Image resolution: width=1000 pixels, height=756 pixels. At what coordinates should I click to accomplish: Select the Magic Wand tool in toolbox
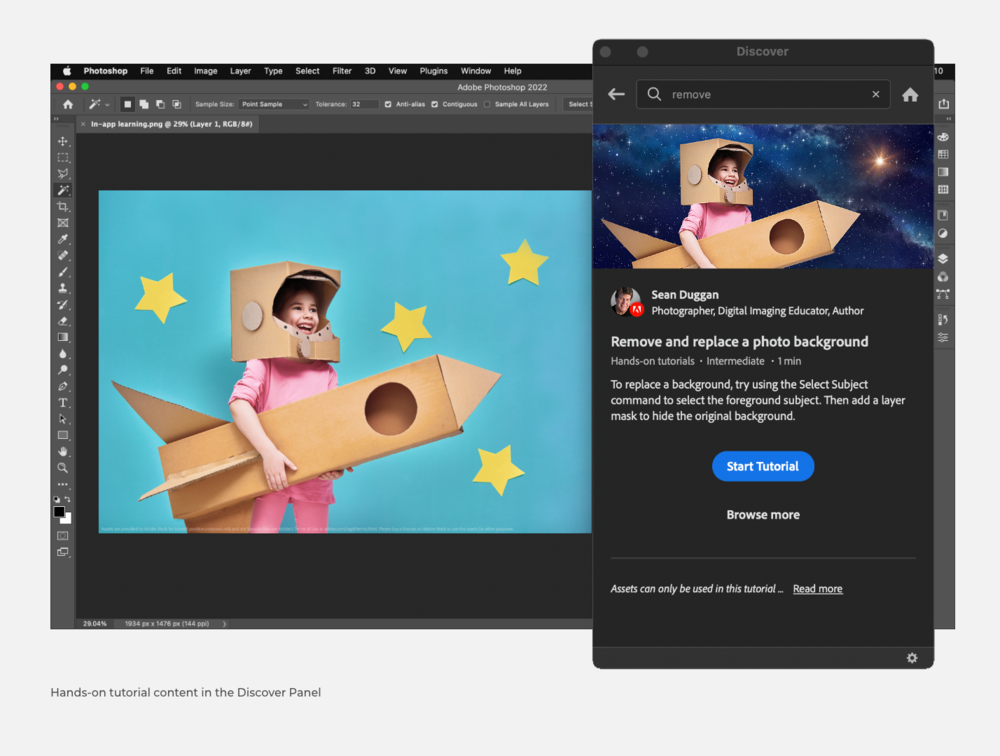pos(62,190)
